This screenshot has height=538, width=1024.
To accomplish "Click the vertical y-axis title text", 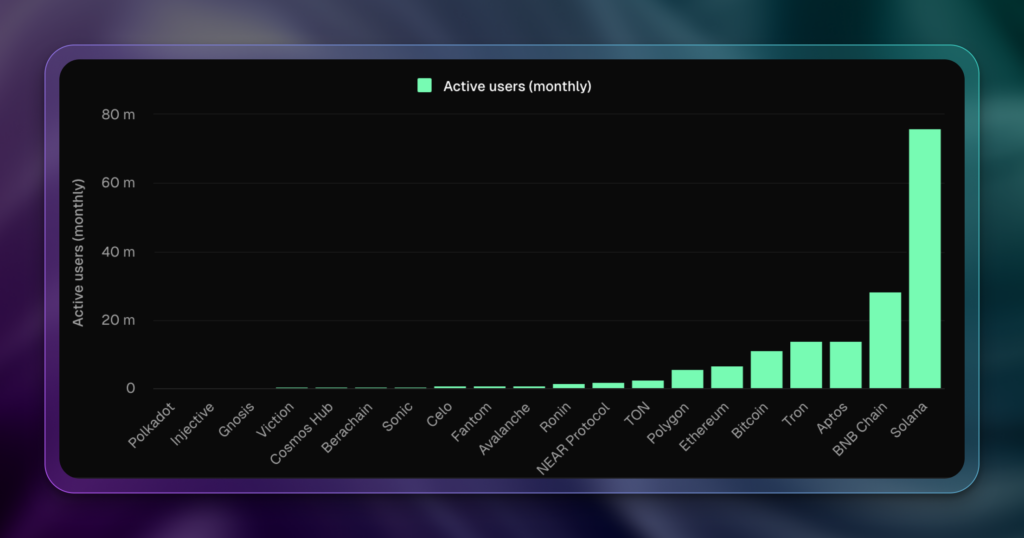I will tap(78, 252).
